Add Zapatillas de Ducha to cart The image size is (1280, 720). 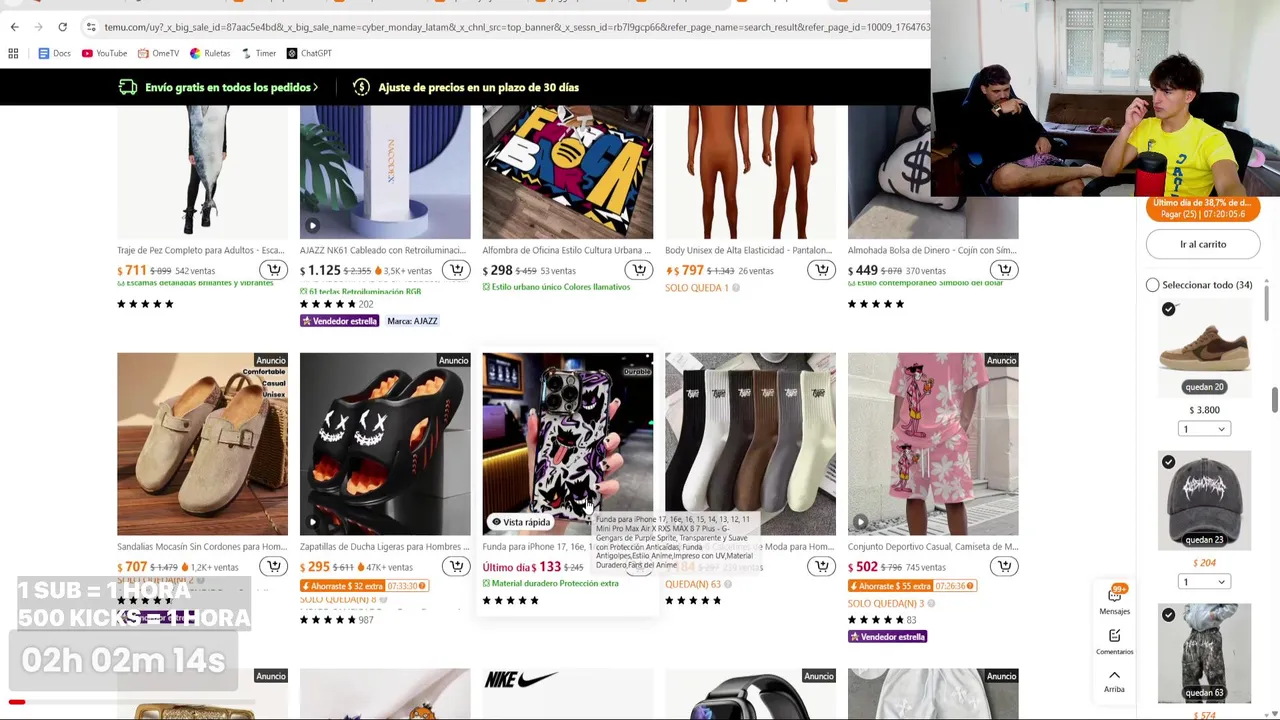point(456,566)
